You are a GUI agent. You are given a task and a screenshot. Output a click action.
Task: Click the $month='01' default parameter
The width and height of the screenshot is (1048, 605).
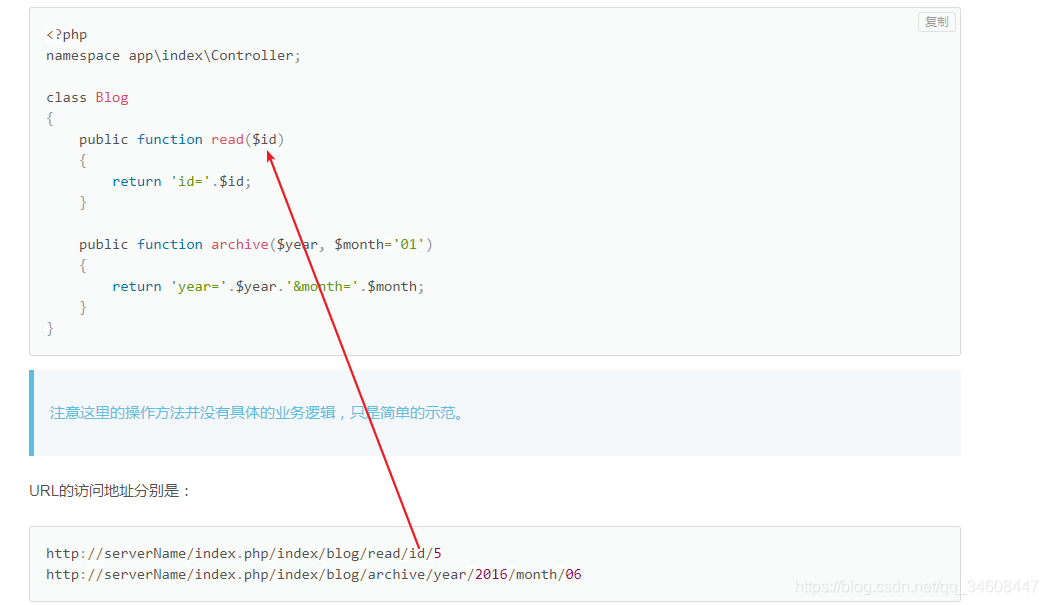[x=377, y=244]
